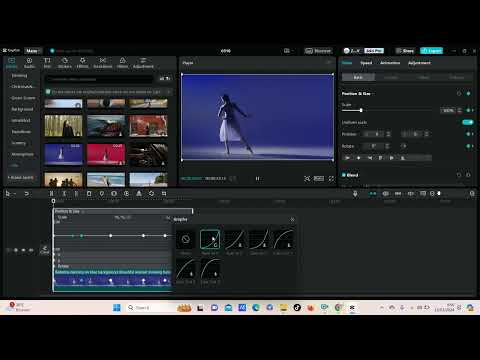Adjust the timeline zoom slider

point(439,193)
